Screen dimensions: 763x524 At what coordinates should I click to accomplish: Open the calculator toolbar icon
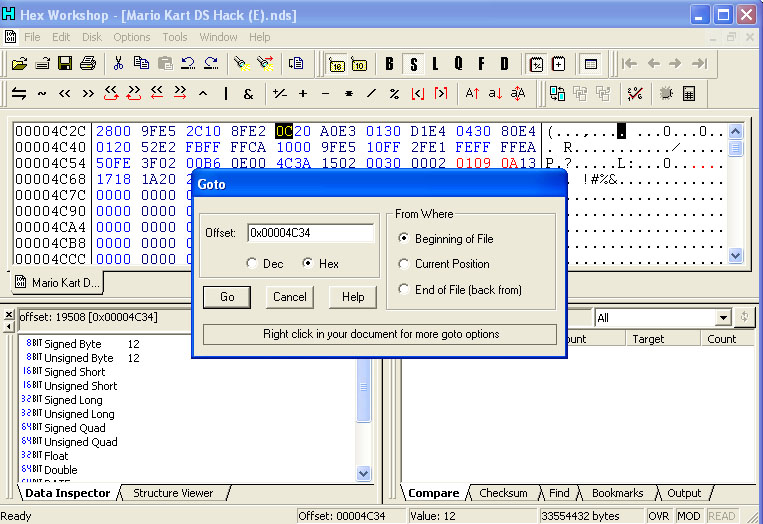689,93
